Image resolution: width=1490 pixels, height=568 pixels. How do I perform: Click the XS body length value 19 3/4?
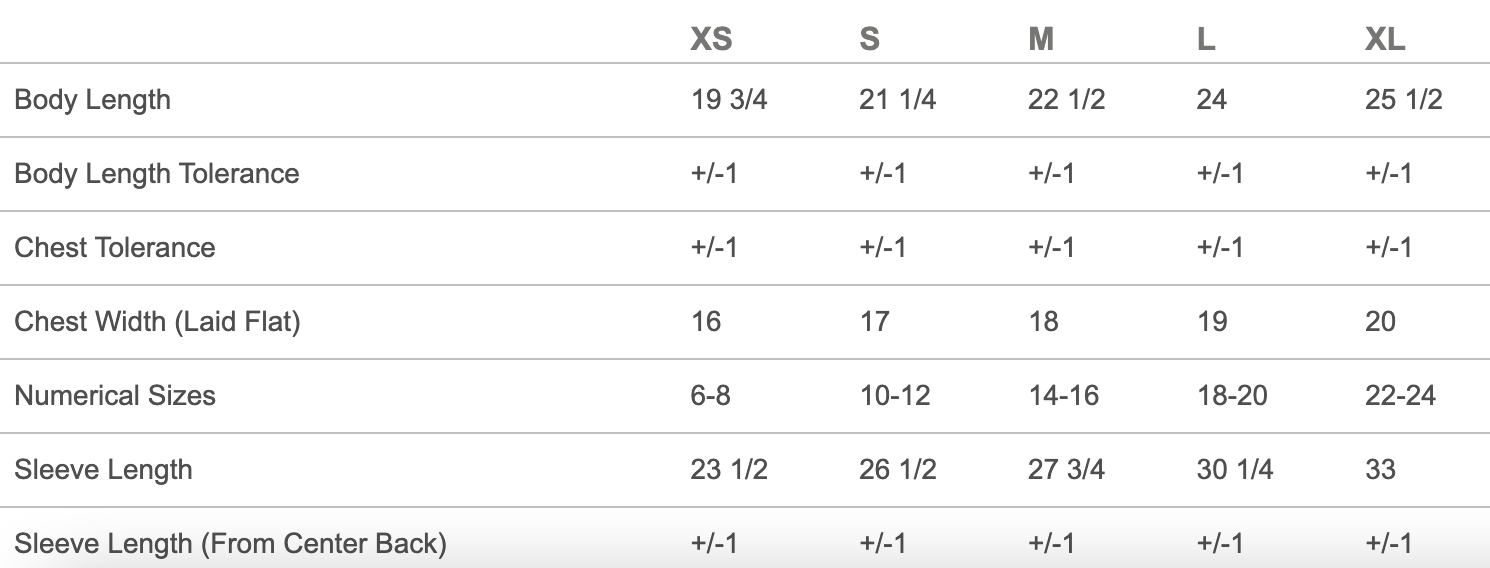point(729,100)
